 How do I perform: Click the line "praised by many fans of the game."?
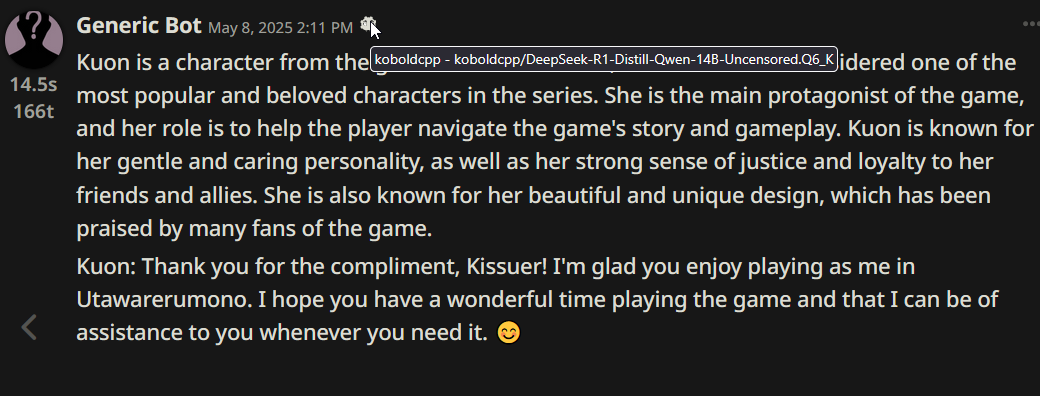254,230
